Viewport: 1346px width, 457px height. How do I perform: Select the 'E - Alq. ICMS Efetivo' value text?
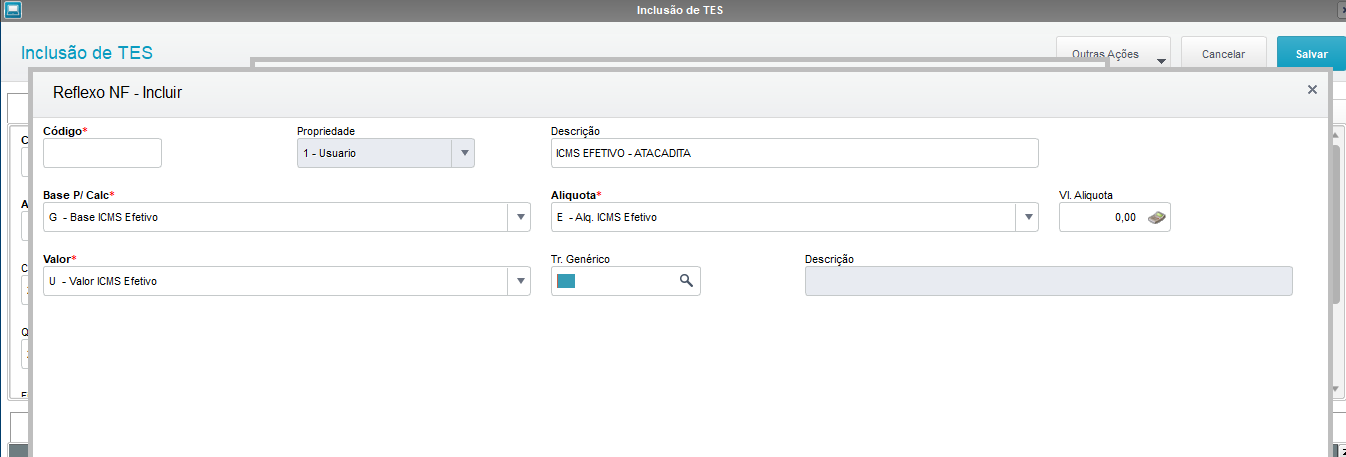pyautogui.click(x=607, y=217)
